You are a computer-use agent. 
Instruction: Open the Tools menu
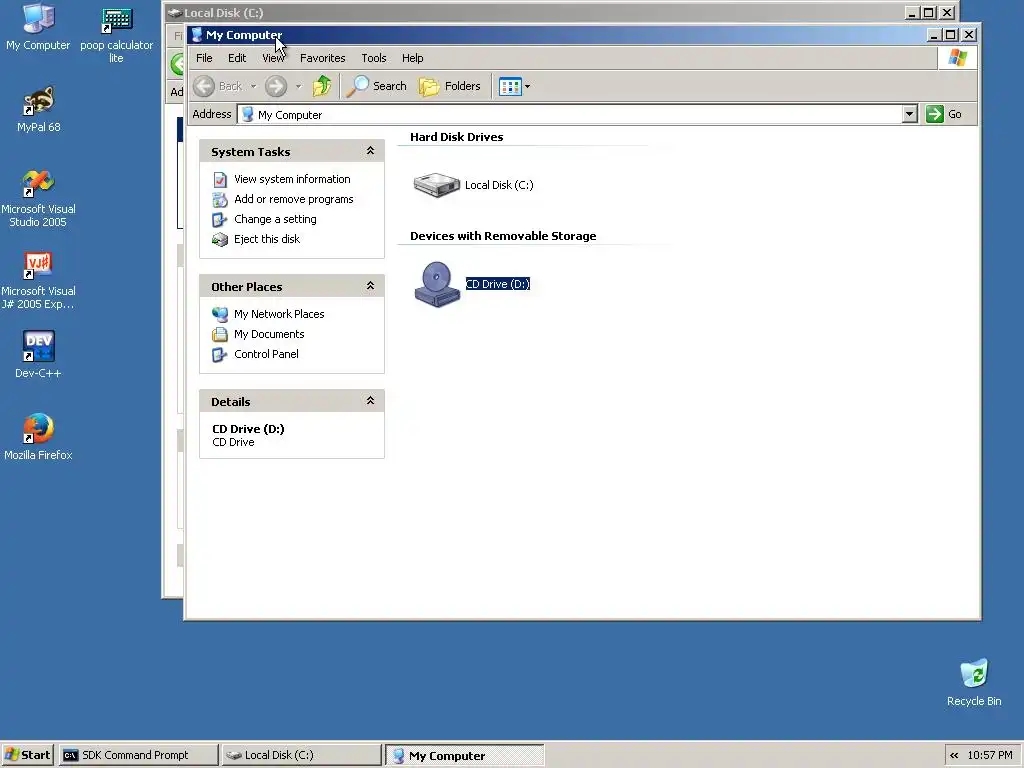[374, 58]
